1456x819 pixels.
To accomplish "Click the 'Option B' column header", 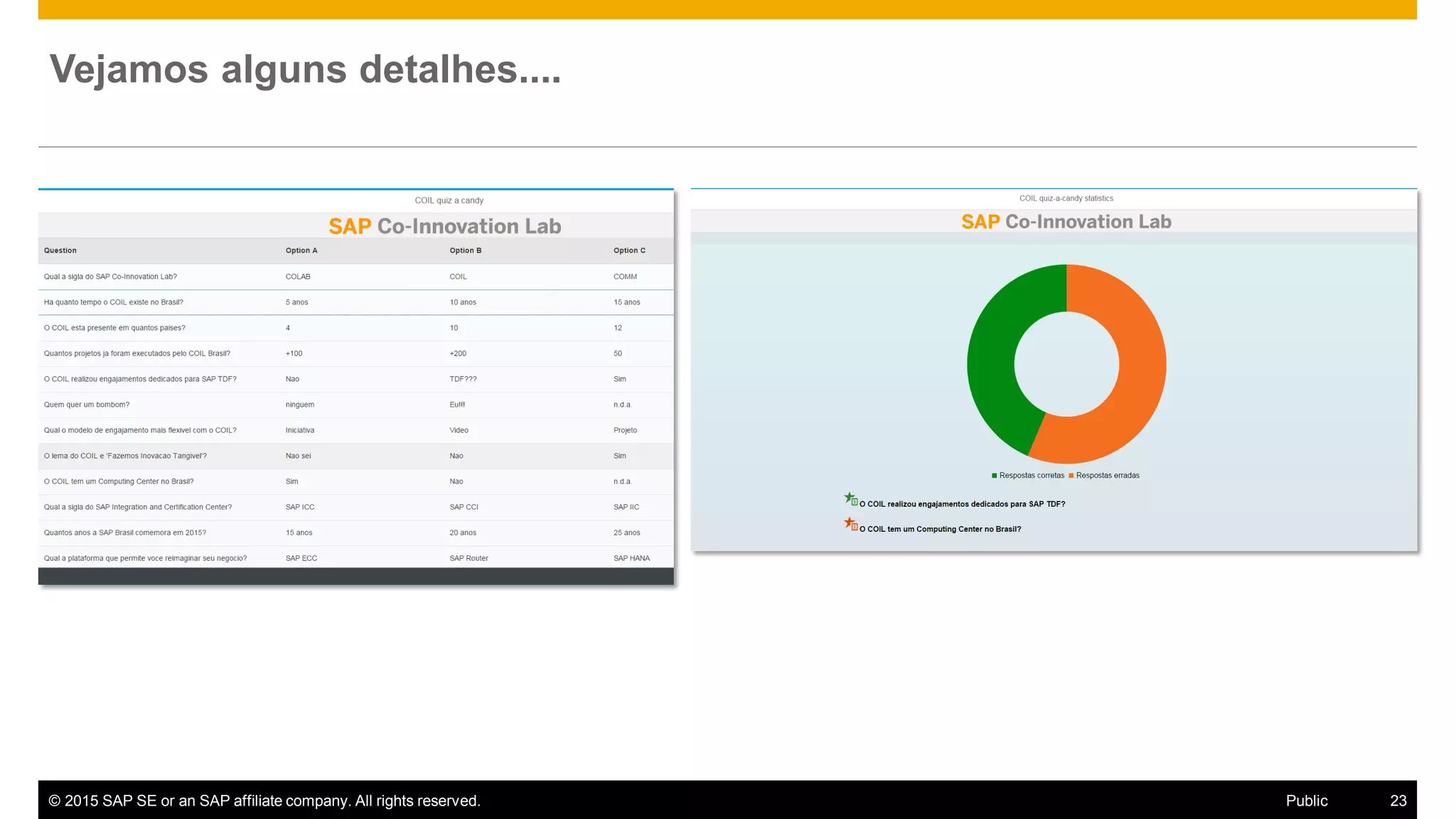I will [x=466, y=250].
